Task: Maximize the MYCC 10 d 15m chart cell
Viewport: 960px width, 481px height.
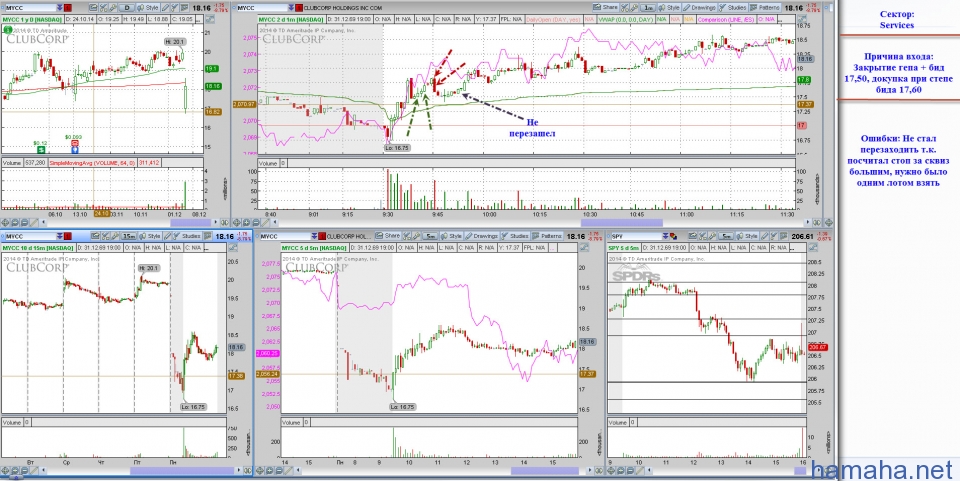Action: point(233,247)
